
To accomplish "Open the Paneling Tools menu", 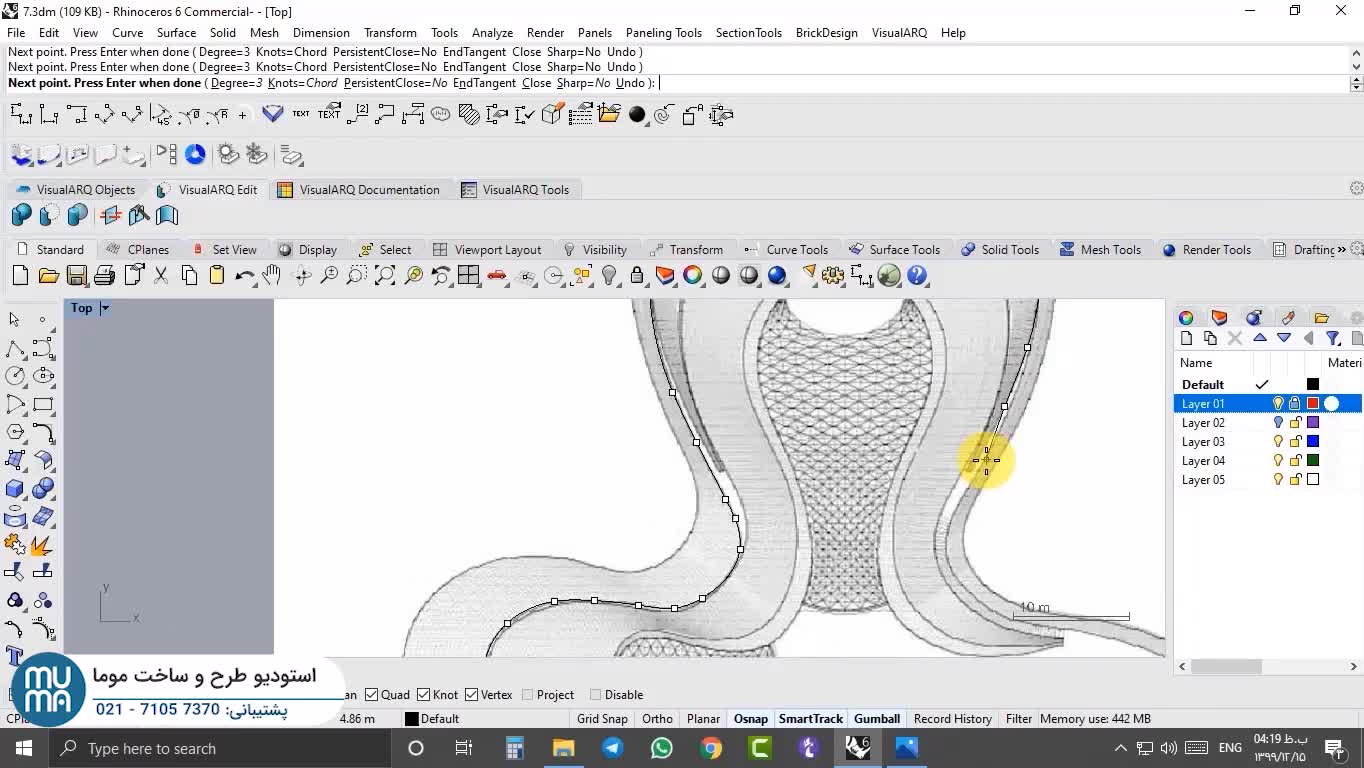I will click(x=663, y=33).
